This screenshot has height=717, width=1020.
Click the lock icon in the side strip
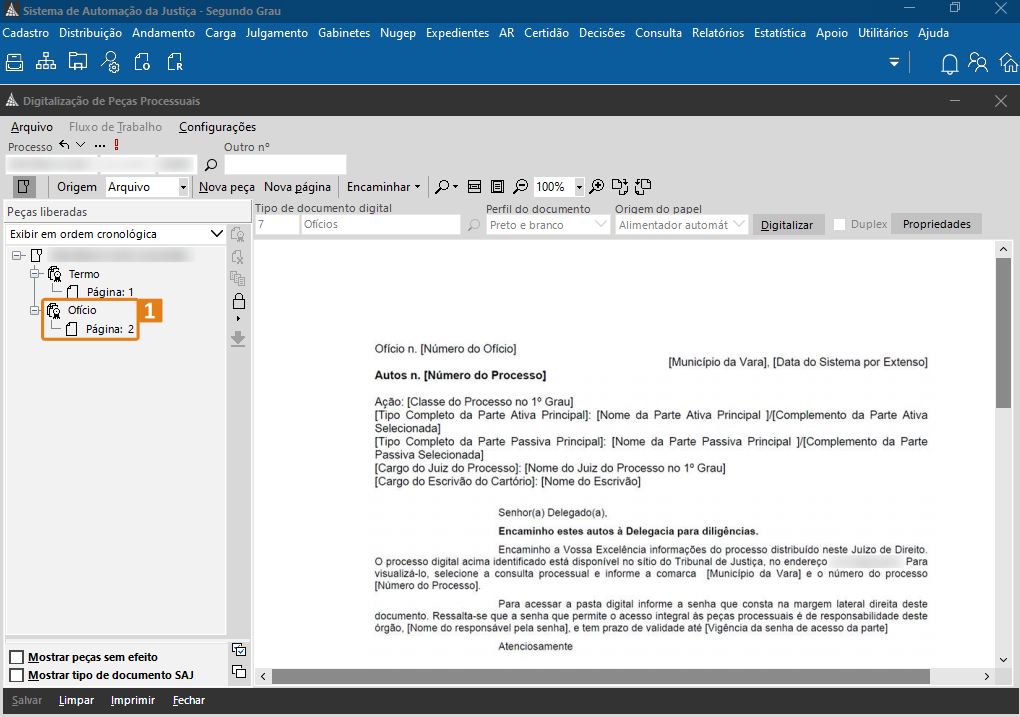(239, 301)
